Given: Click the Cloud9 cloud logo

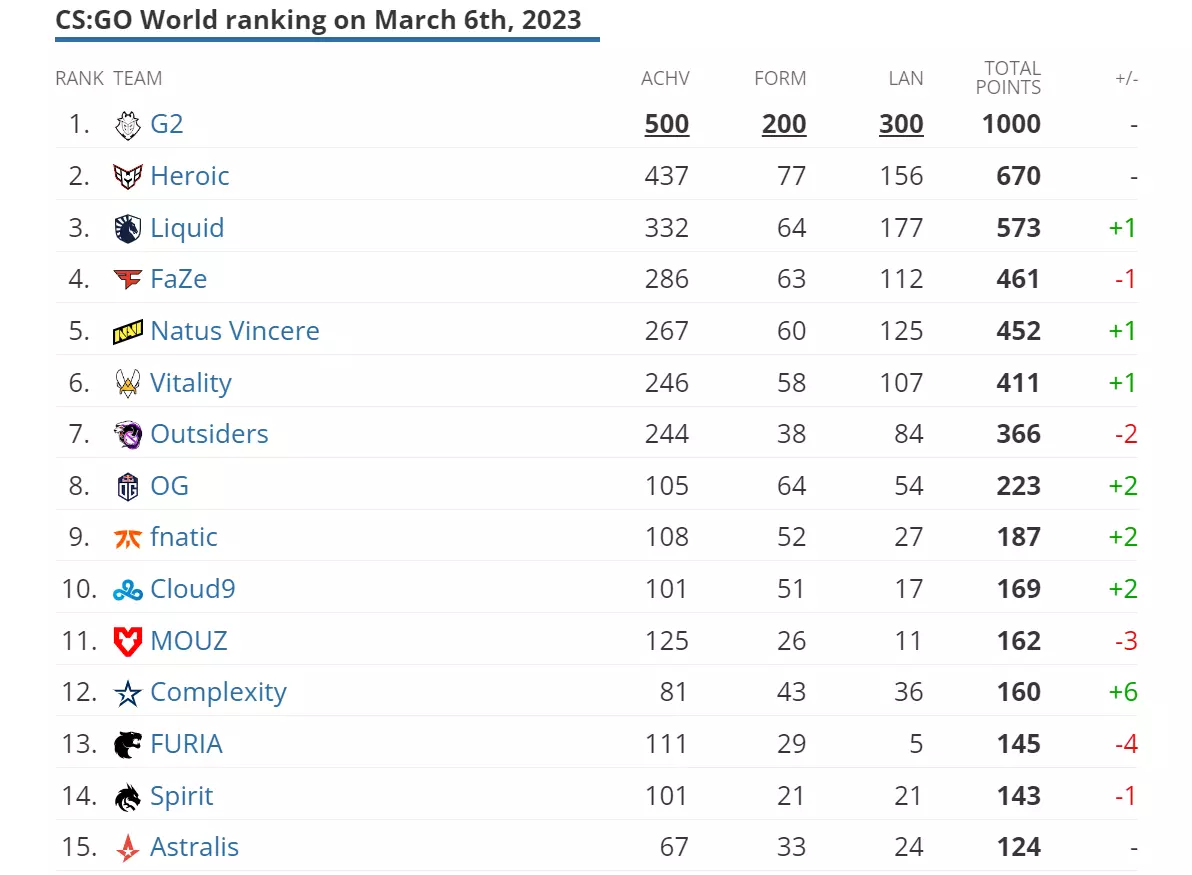Looking at the screenshot, I should tap(128, 589).
